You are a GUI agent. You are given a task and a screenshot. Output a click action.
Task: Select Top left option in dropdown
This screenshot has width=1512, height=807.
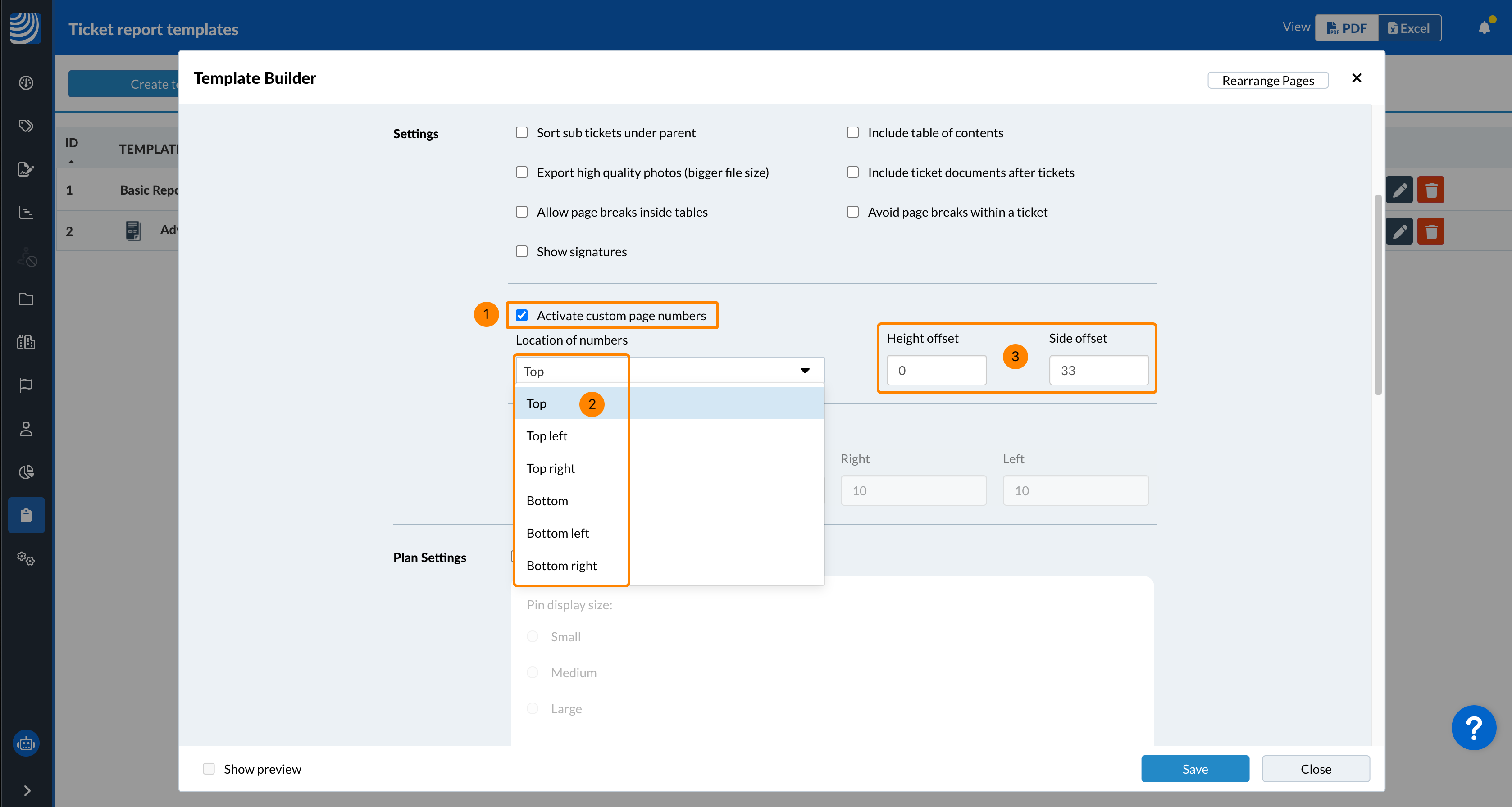coord(547,436)
